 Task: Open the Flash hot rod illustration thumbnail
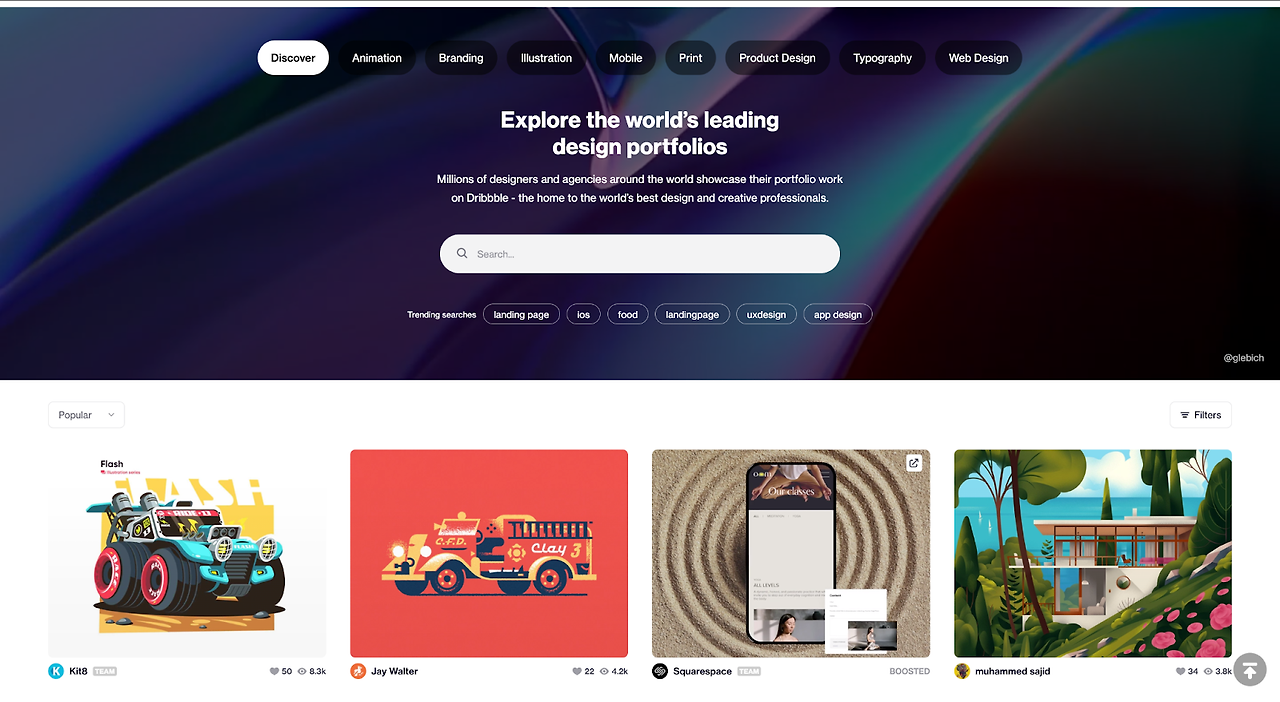tap(187, 553)
